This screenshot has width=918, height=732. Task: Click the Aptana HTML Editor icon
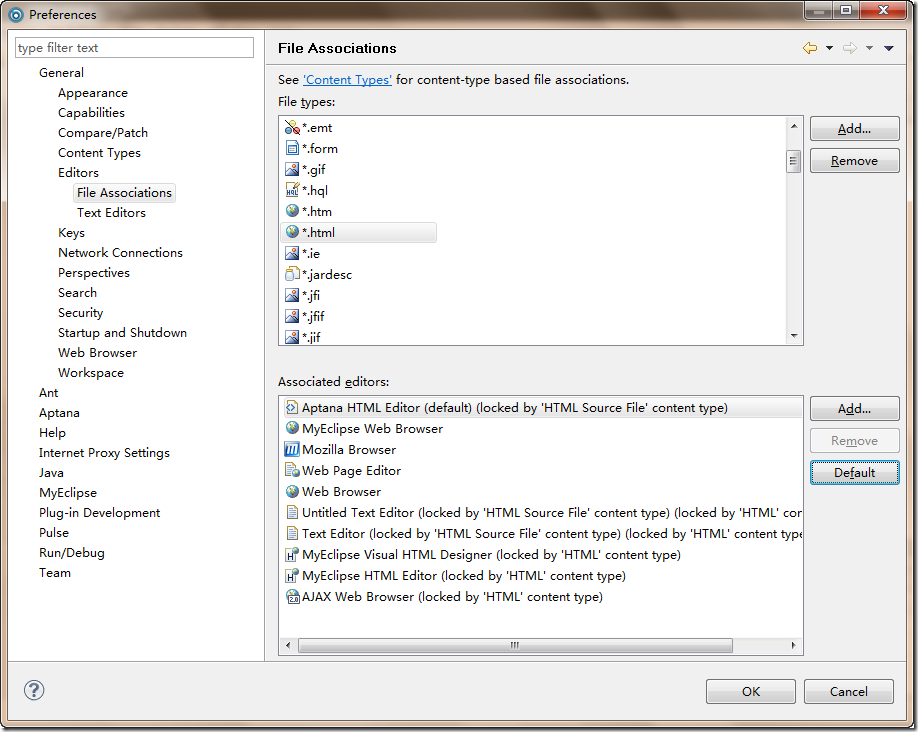pos(292,407)
